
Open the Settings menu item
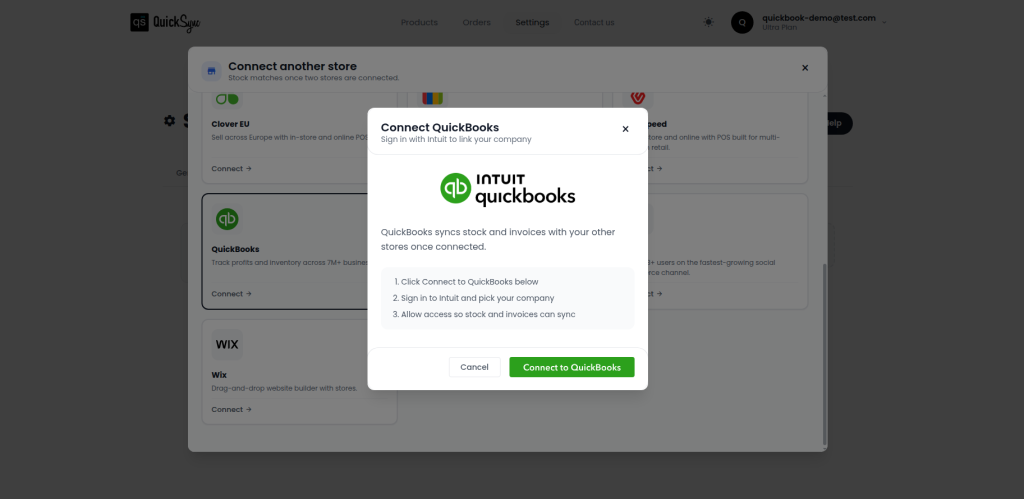[x=532, y=22]
